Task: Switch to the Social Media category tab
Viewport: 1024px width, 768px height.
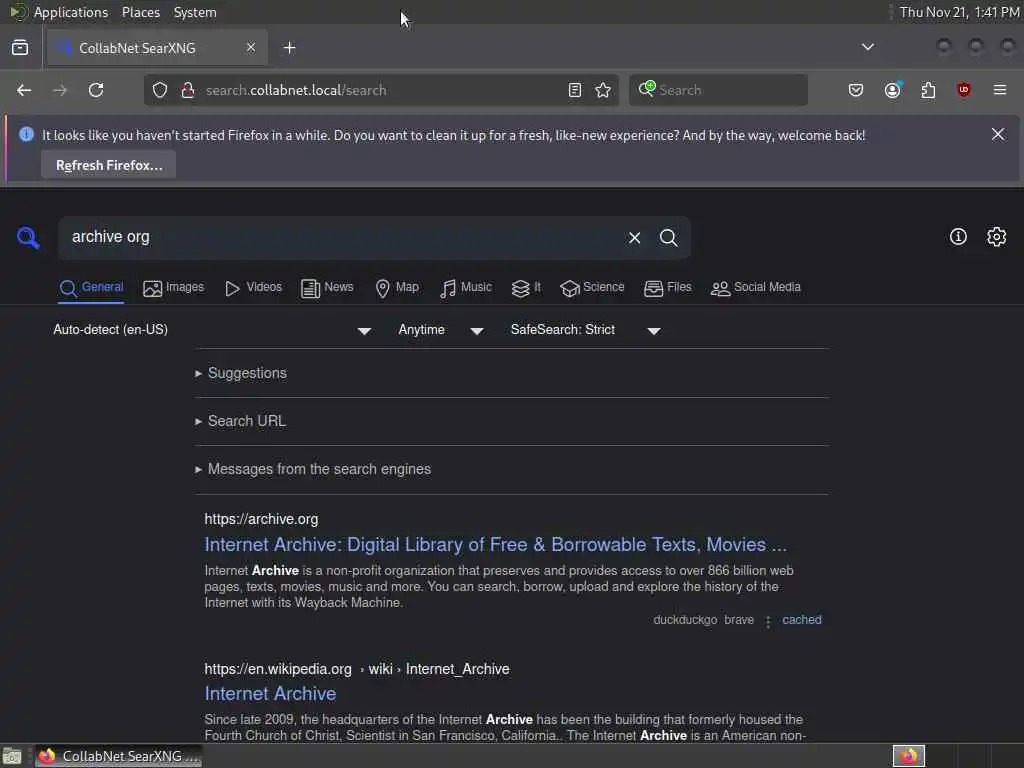Action: click(x=756, y=287)
